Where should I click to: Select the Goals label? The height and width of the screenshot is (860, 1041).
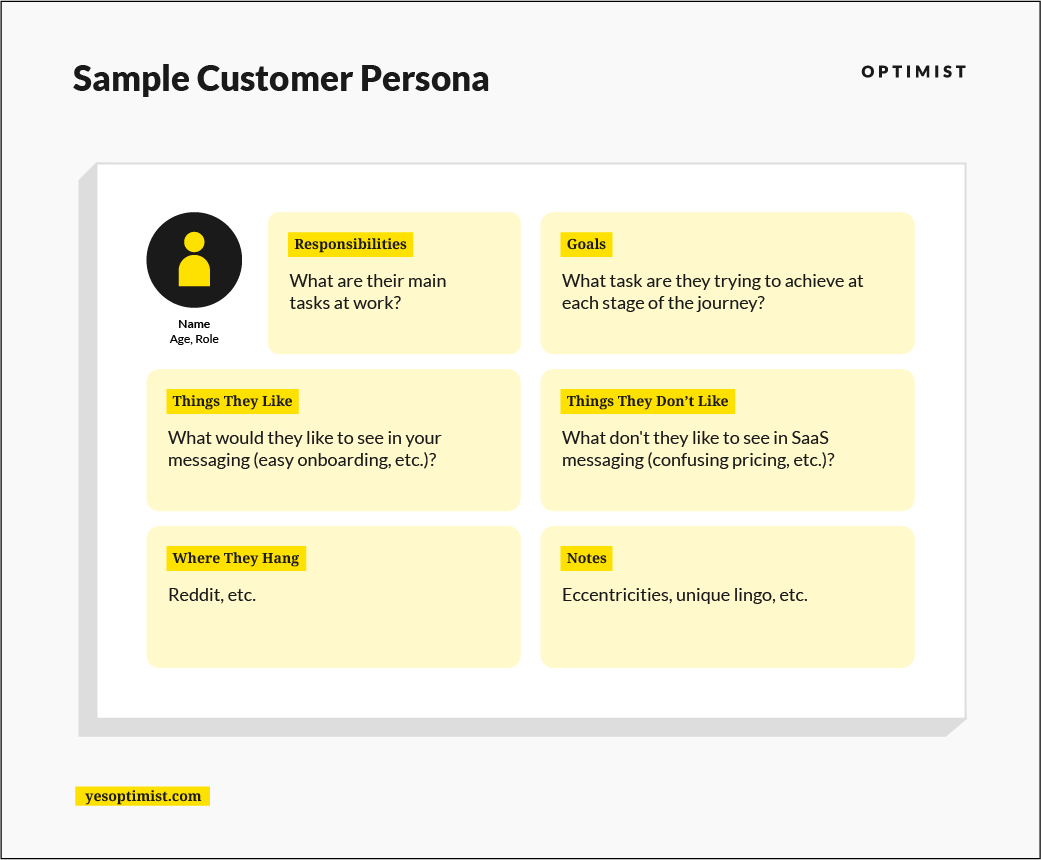pos(586,244)
